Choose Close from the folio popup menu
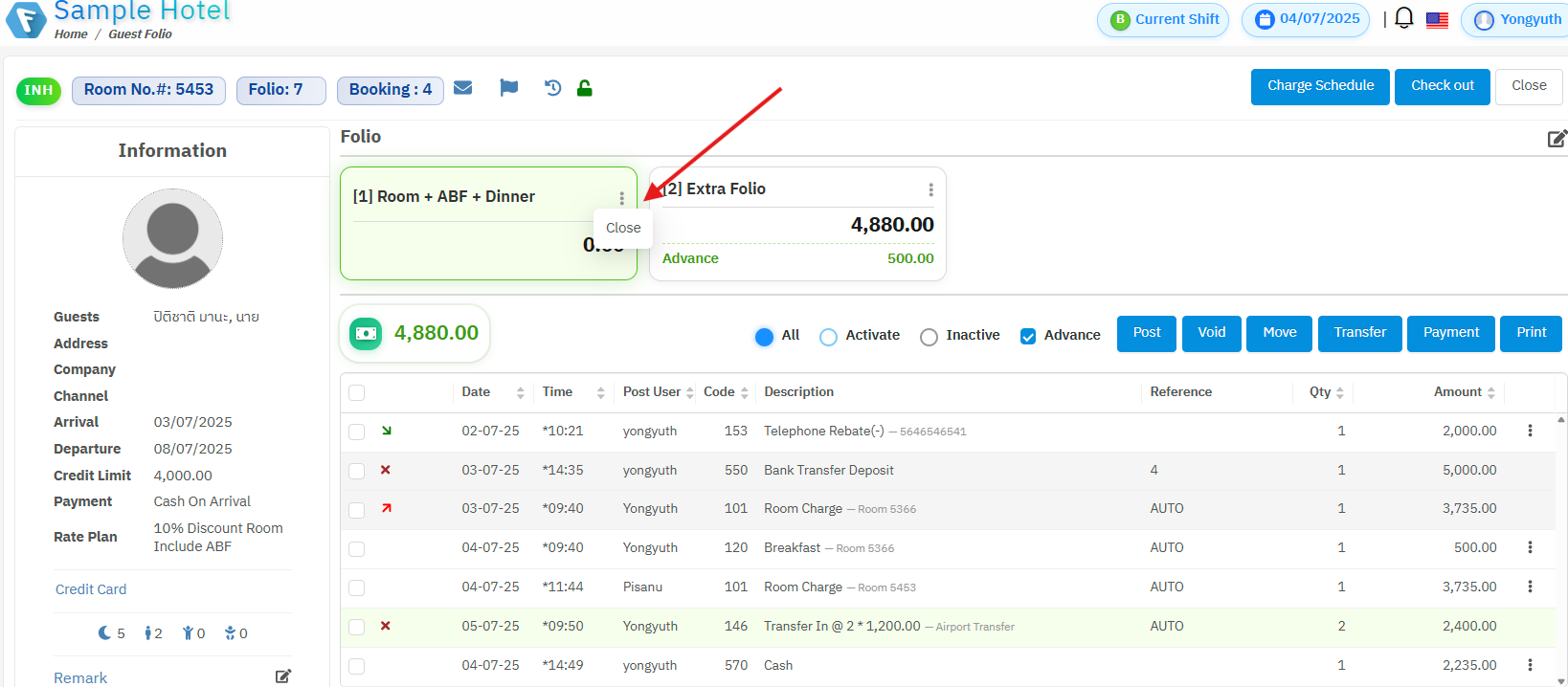The width and height of the screenshot is (1568, 687). (623, 228)
